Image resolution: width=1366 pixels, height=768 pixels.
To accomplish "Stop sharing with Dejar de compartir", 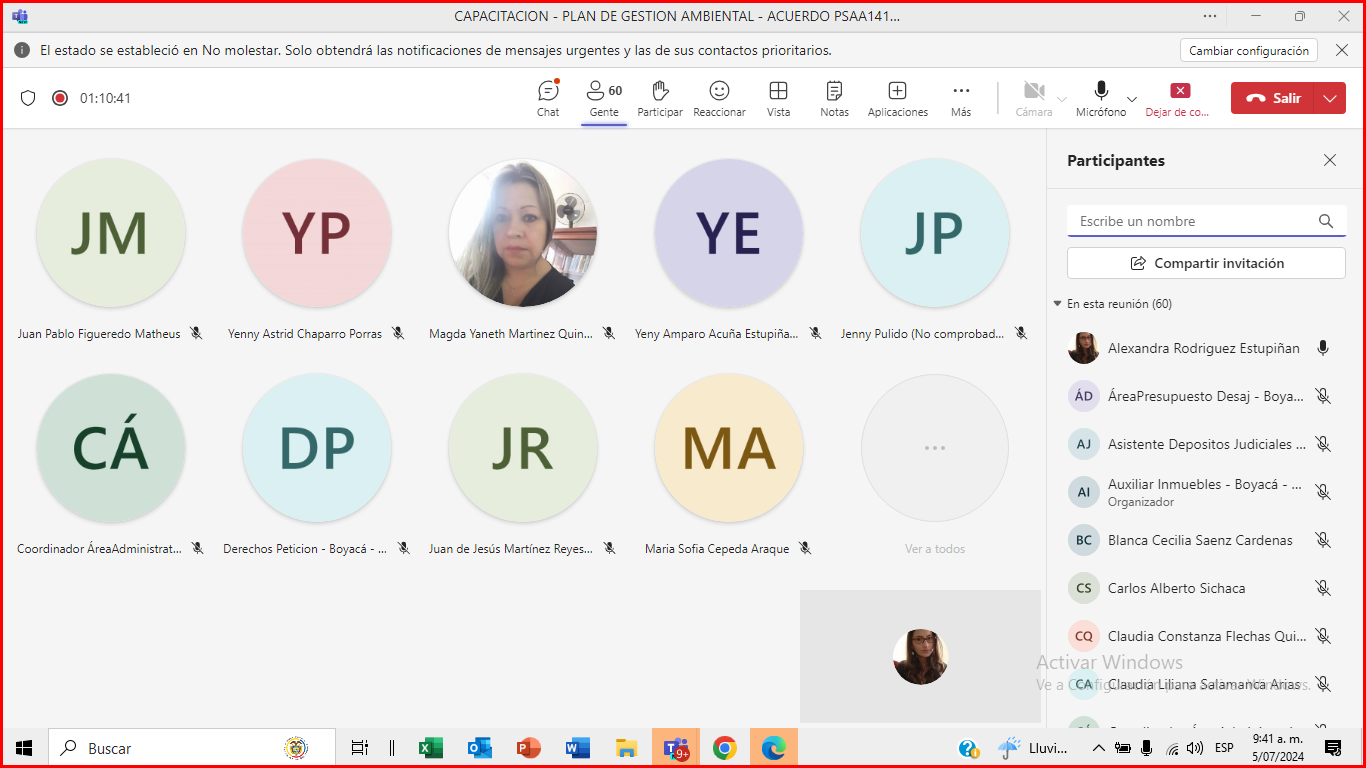I will pos(1180,98).
